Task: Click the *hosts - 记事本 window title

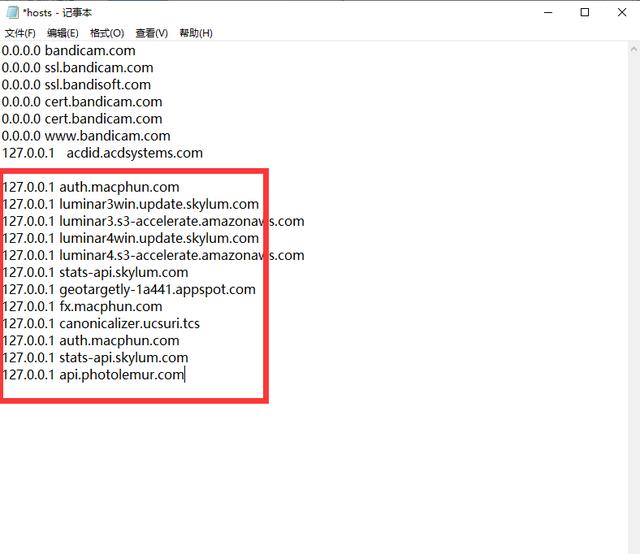Action: tap(57, 13)
